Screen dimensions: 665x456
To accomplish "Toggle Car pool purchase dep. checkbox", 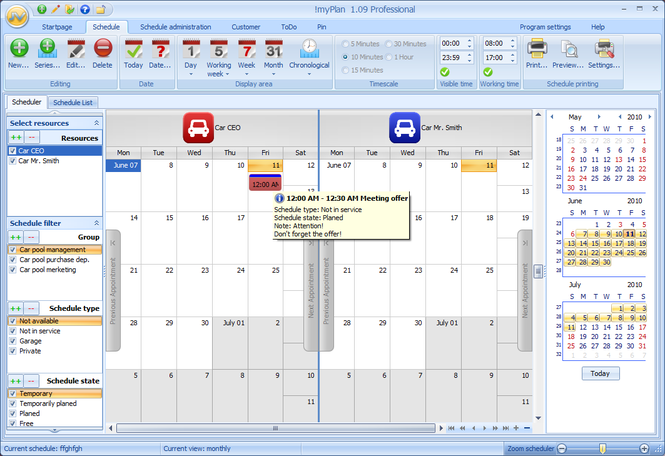I will pyautogui.click(x=13, y=260).
